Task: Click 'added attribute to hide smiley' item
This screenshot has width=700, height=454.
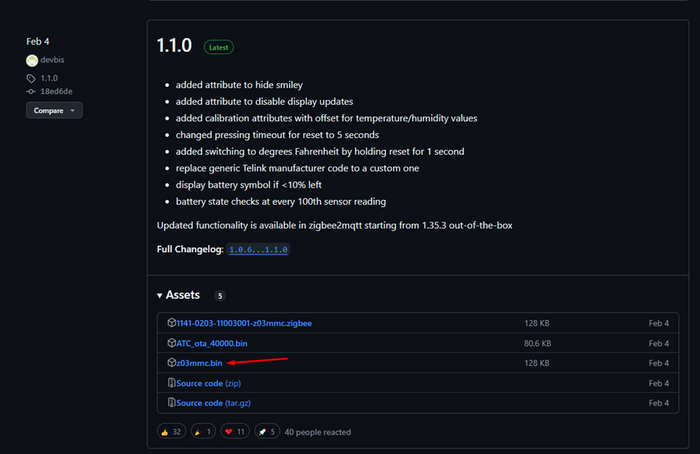Action: click(x=239, y=85)
